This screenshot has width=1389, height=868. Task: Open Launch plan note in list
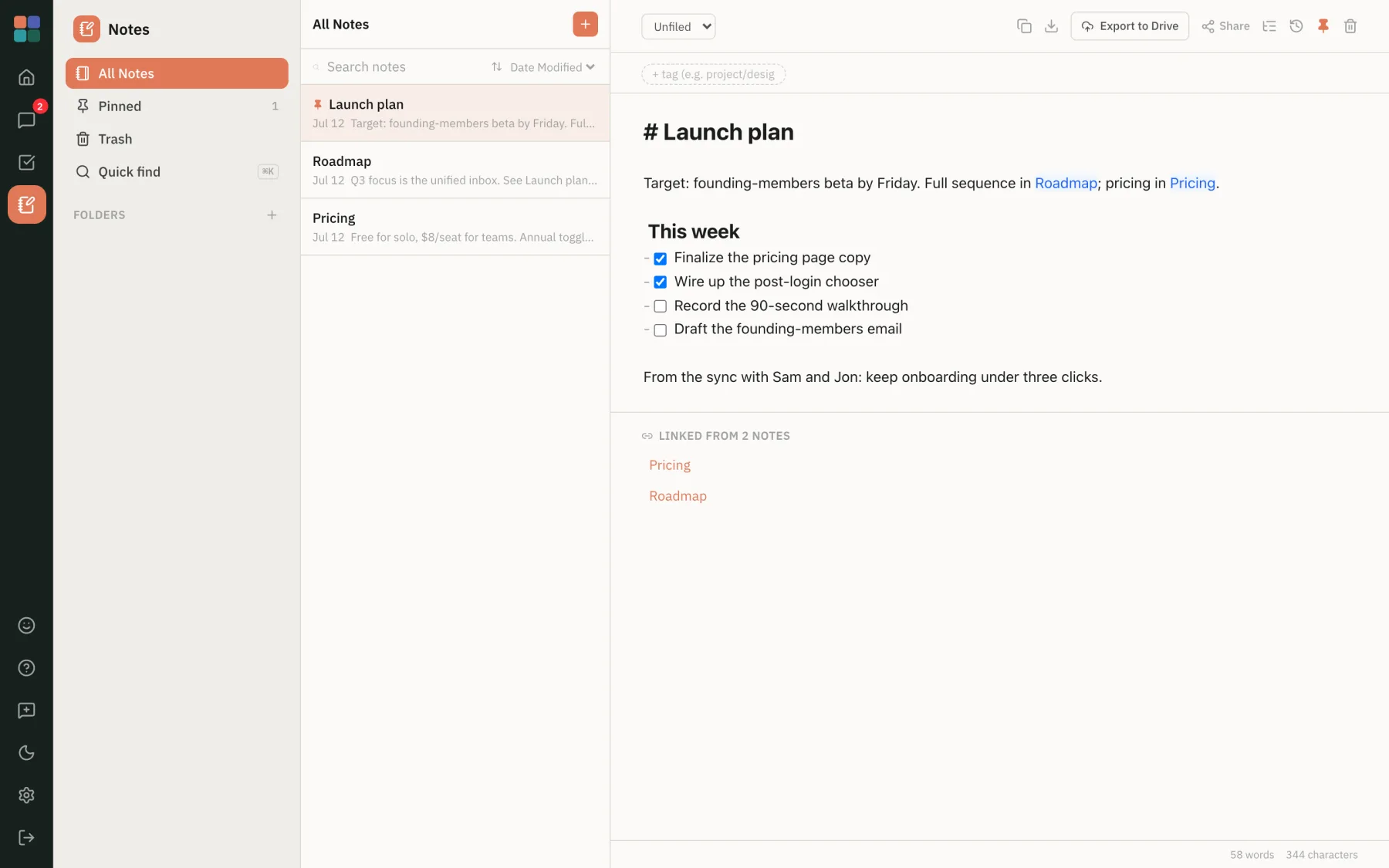[455, 113]
